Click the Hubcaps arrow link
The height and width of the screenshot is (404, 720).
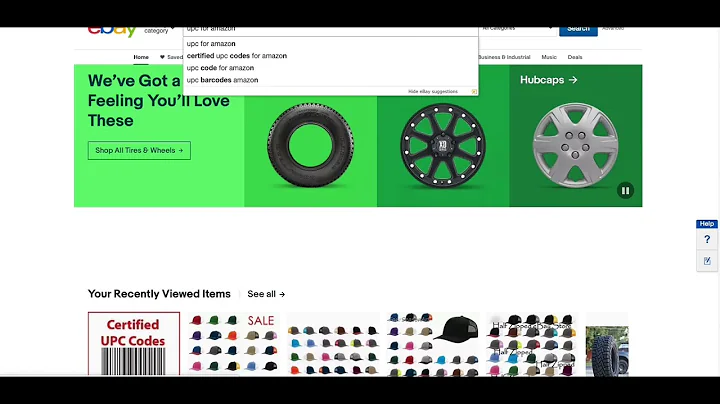548,80
